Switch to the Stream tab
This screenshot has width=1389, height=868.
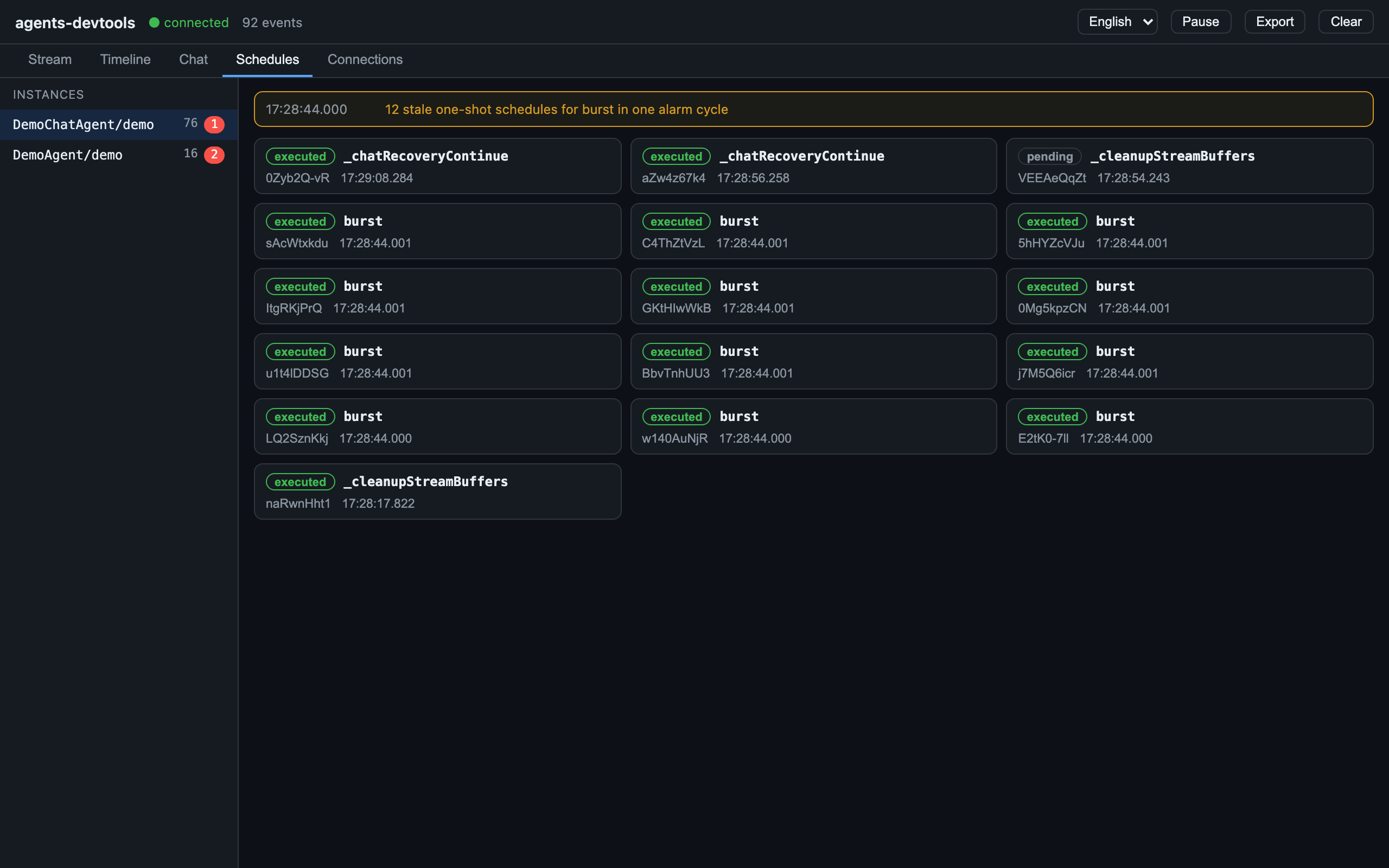(50, 60)
